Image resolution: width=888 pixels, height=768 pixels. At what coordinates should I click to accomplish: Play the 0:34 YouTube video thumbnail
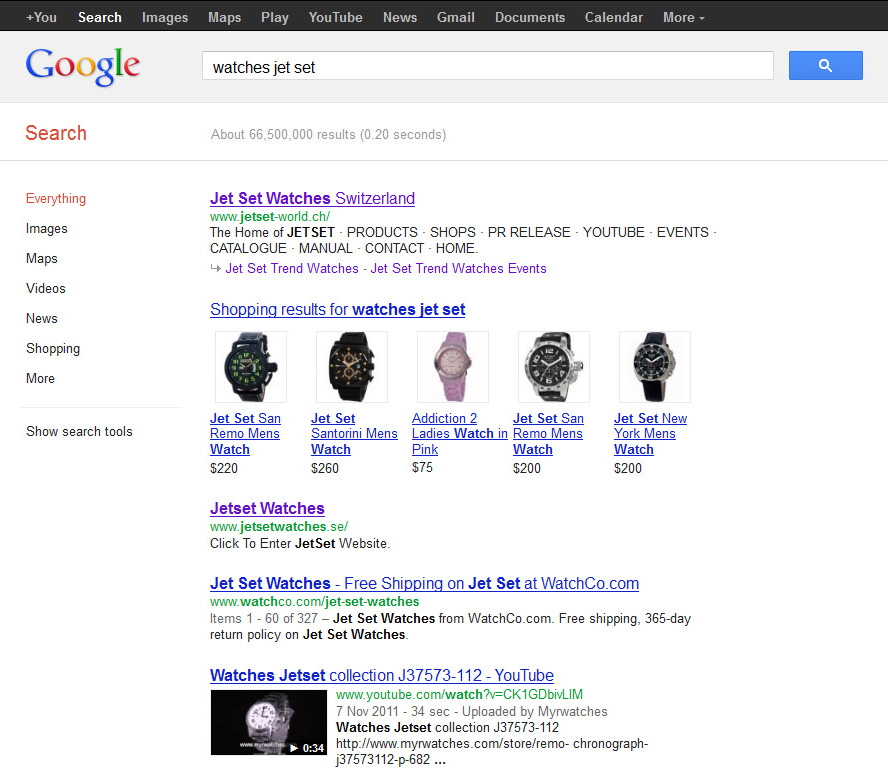tap(268, 722)
